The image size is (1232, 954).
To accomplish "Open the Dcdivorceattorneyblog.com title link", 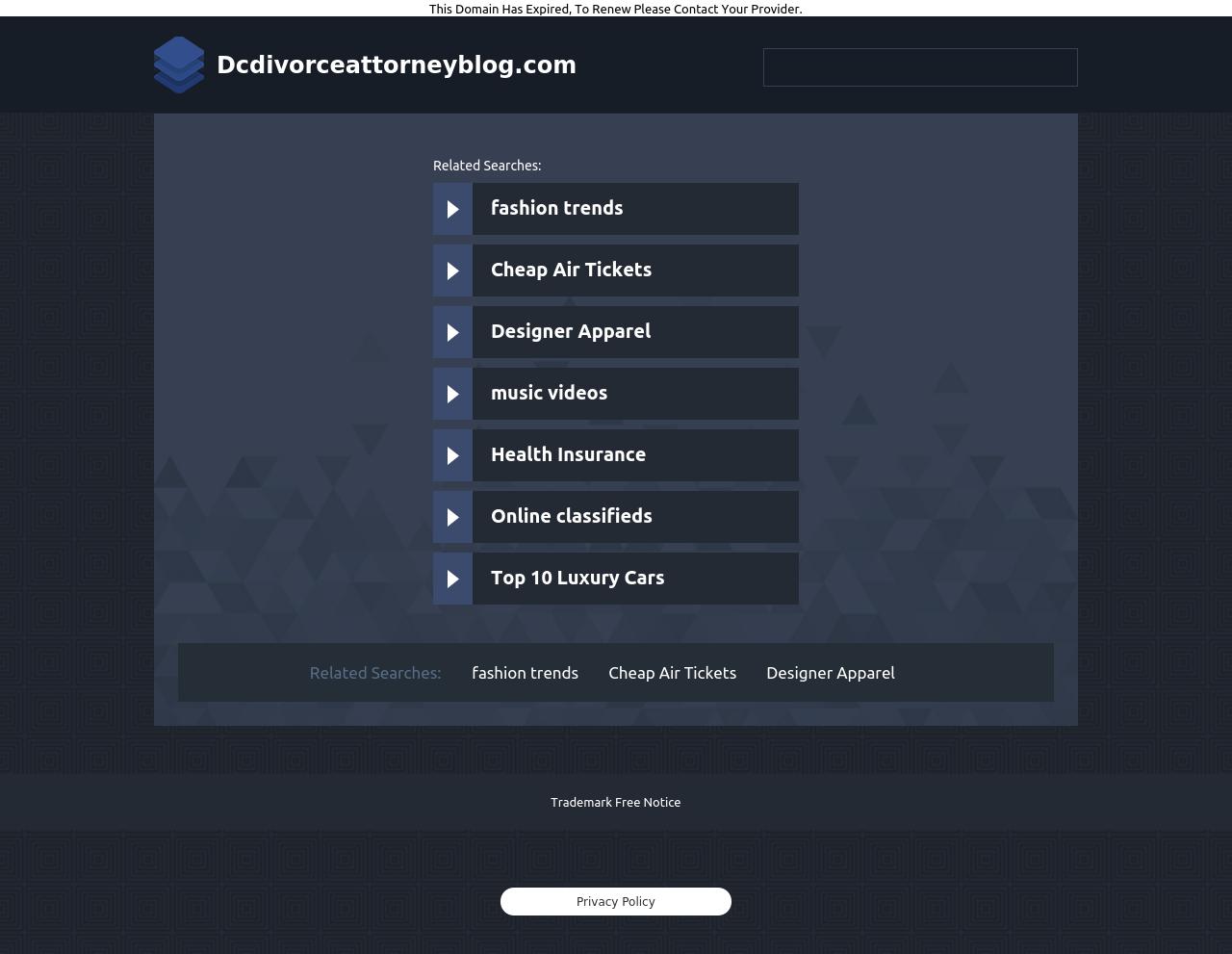I will click(396, 65).
